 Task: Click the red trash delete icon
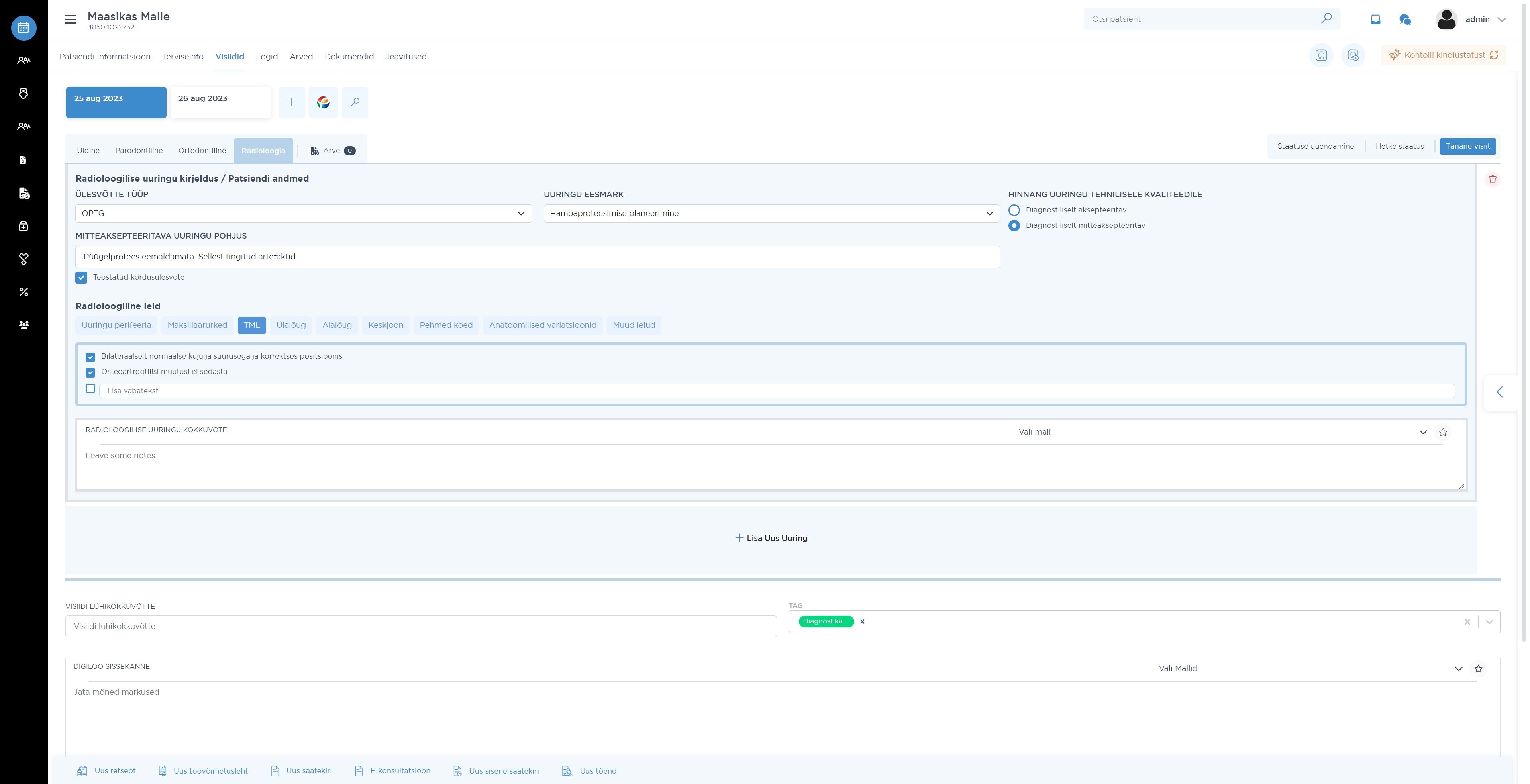[x=1492, y=179]
